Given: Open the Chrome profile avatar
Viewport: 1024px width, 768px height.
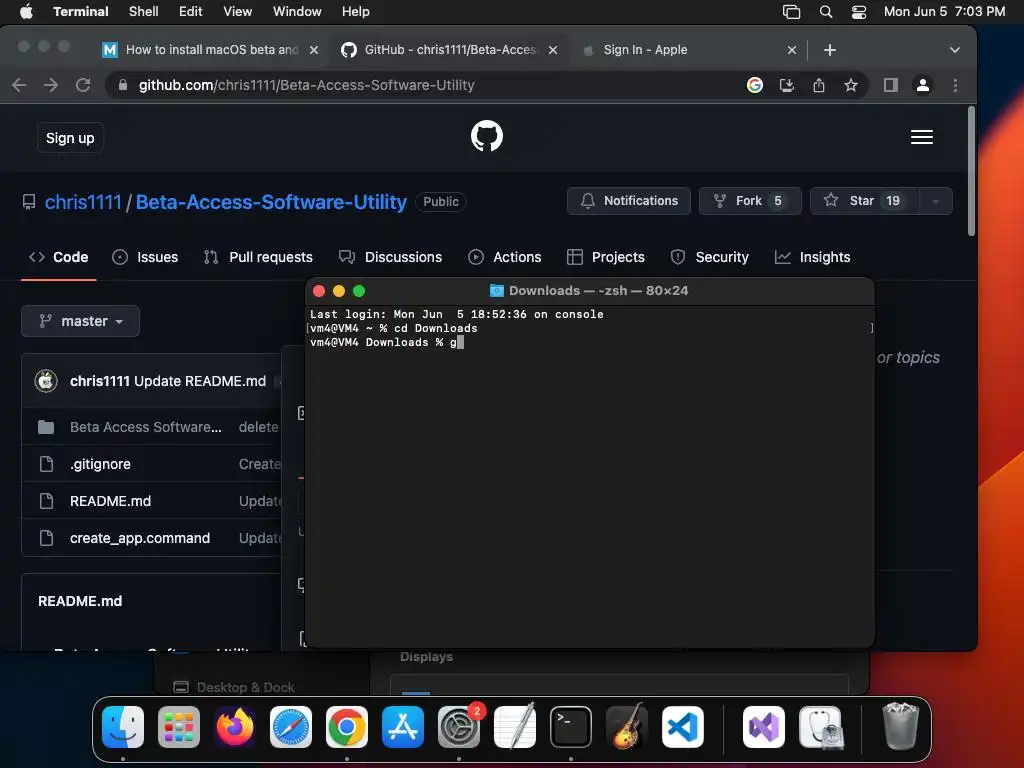Looking at the screenshot, I should coord(923,85).
